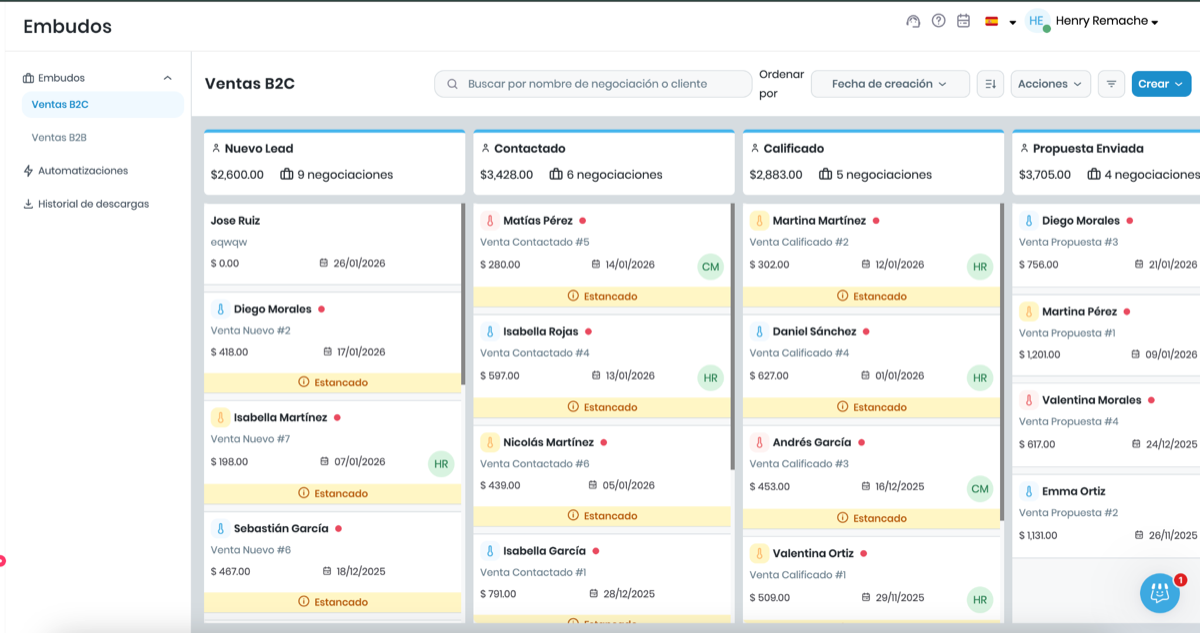Click the Calificado column scrollbar

tap(1002, 362)
